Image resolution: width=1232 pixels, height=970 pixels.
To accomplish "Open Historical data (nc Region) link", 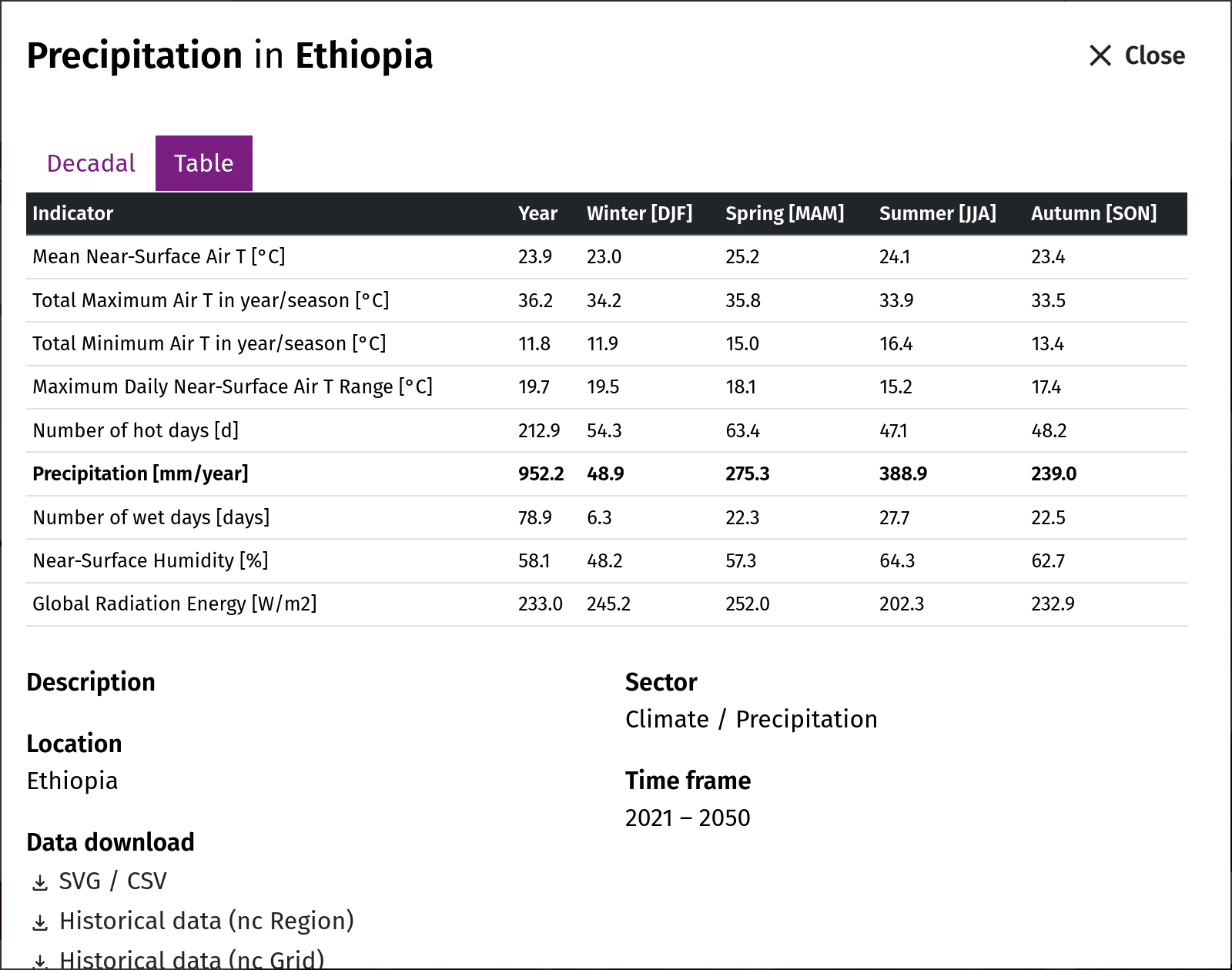I will (206, 921).
